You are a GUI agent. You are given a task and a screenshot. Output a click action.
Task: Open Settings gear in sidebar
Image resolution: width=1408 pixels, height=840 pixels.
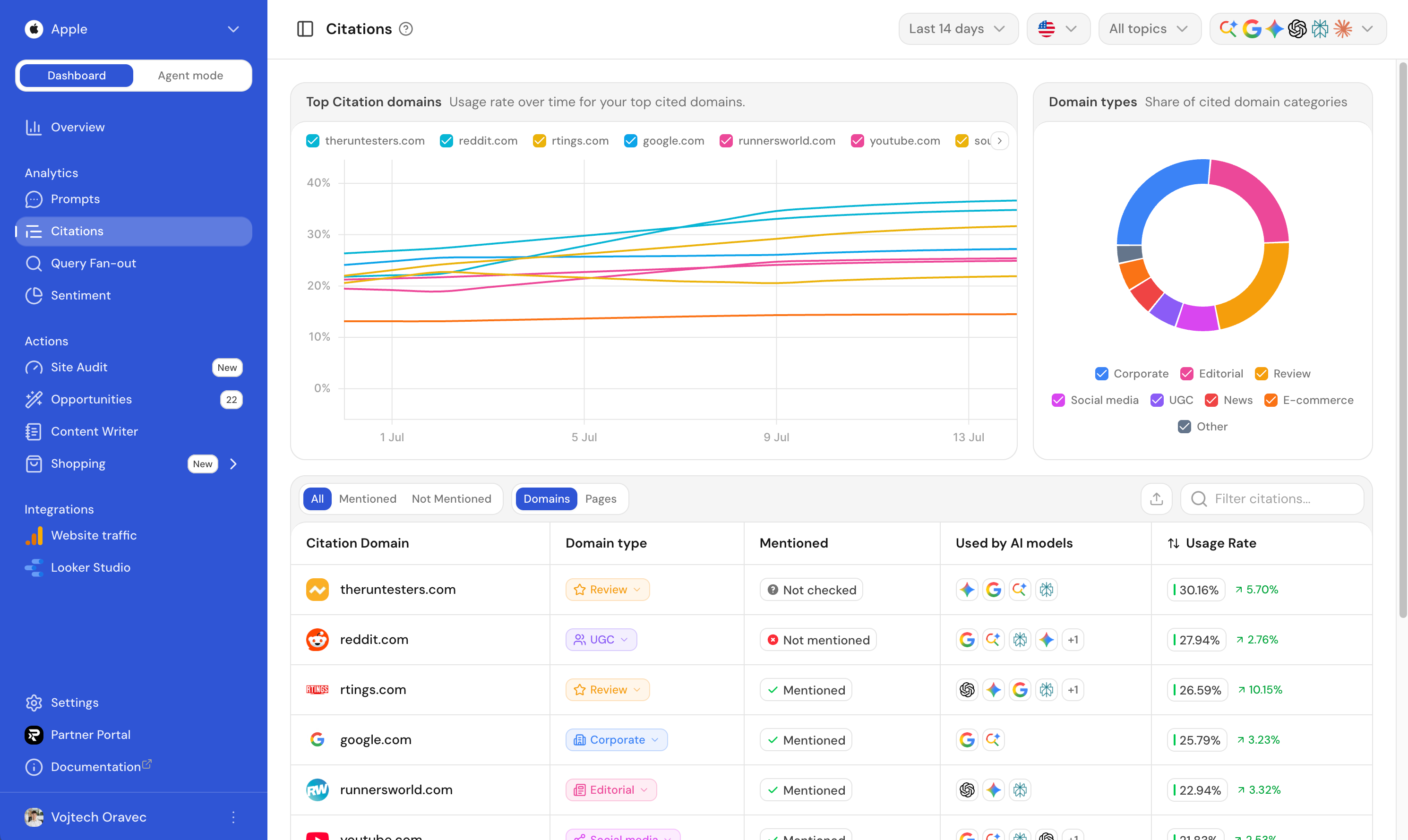tap(34, 703)
